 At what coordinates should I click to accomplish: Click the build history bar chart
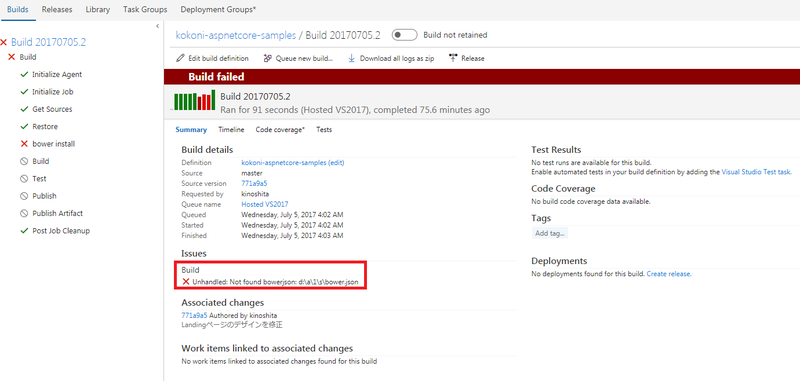pos(194,100)
